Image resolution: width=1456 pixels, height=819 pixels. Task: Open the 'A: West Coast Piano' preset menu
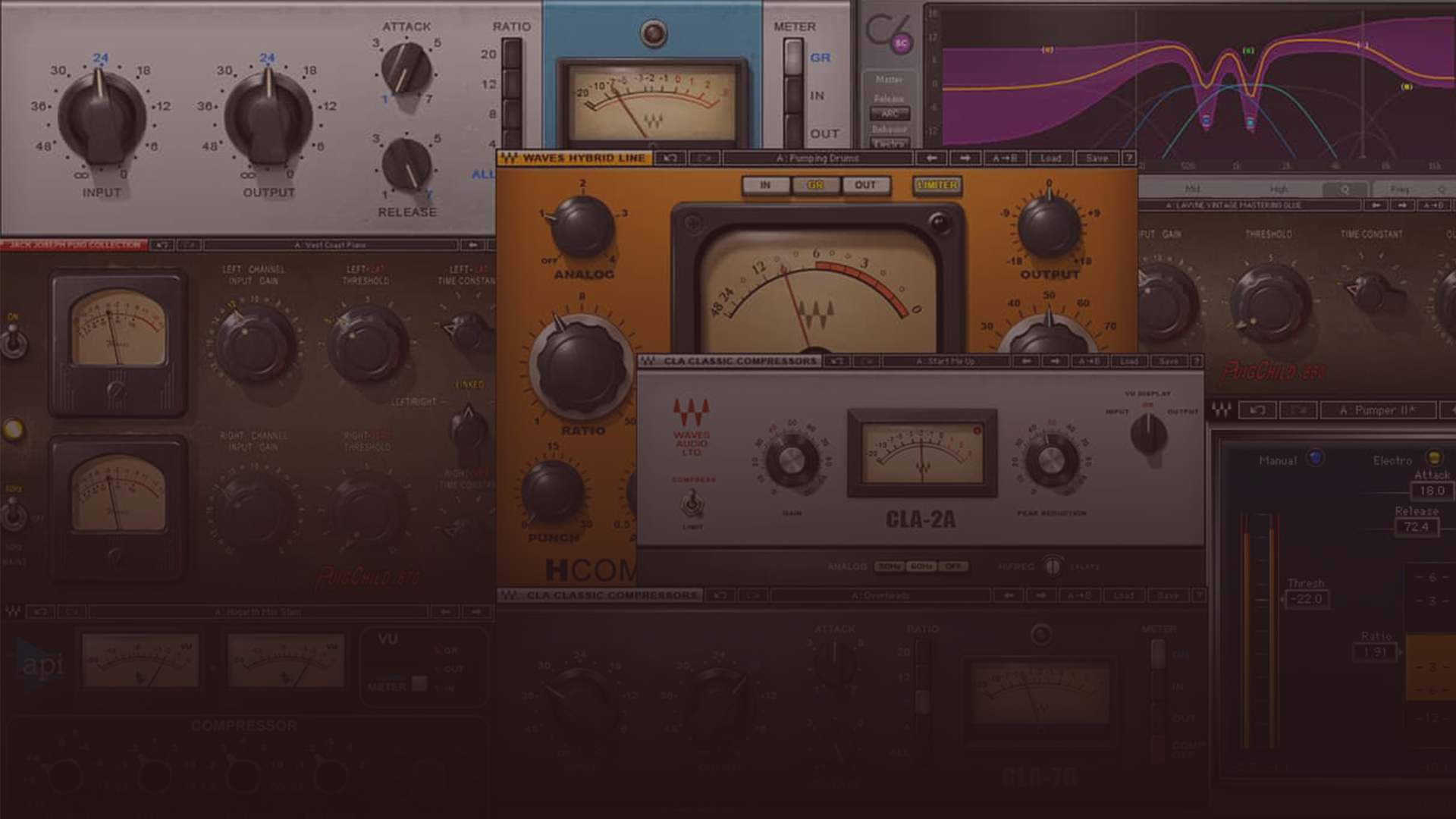(x=330, y=245)
